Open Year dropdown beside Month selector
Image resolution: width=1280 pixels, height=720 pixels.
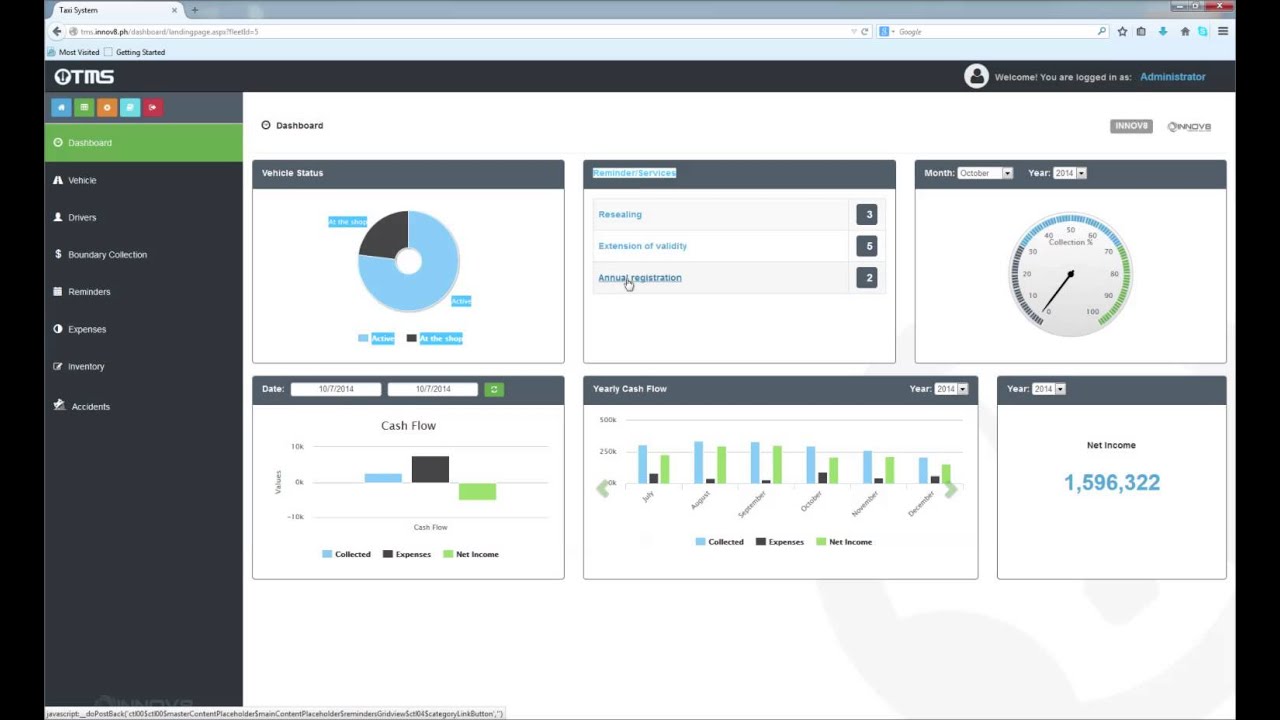pos(1069,173)
